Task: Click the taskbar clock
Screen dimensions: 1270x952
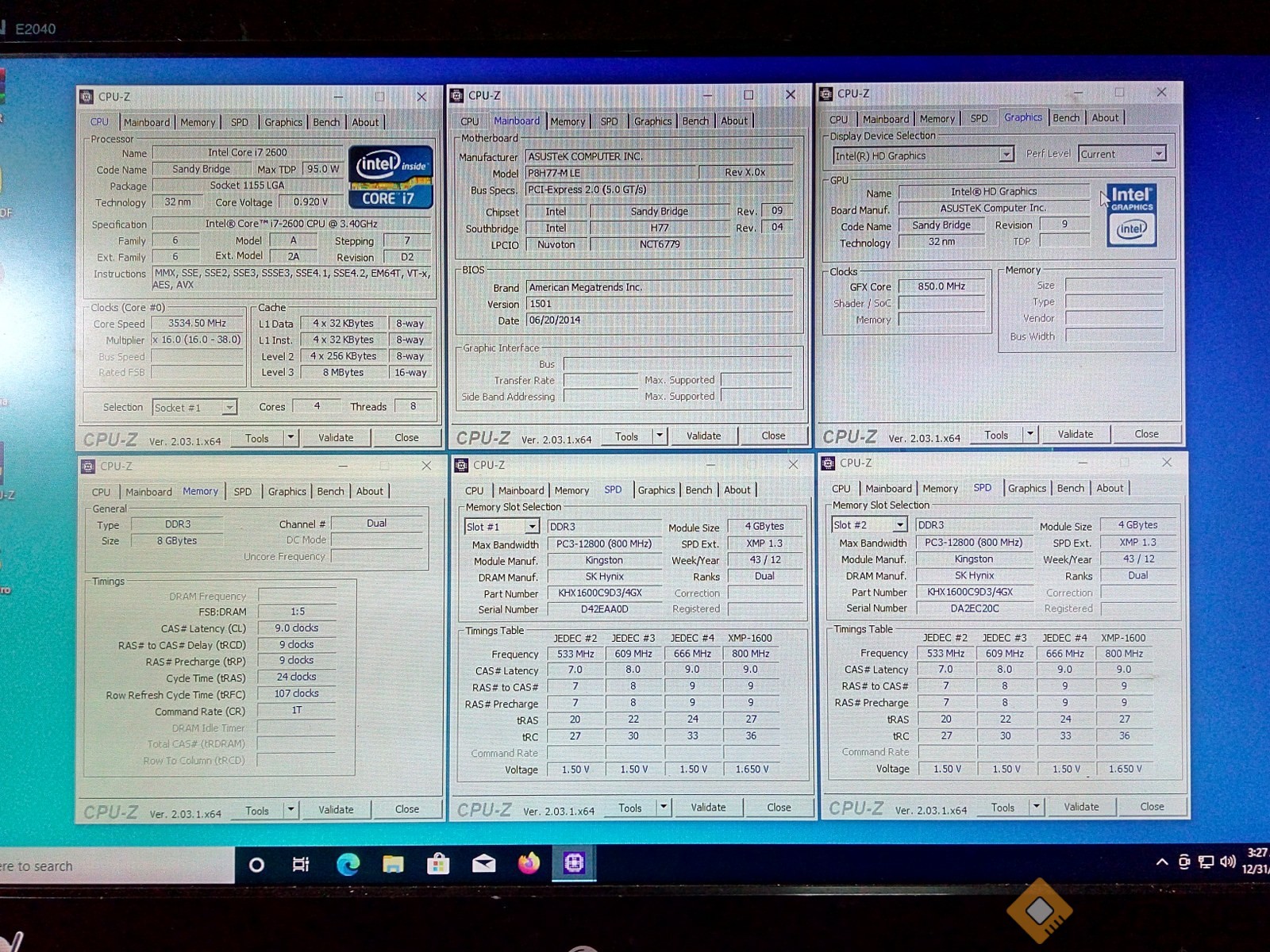Action: click(1256, 862)
